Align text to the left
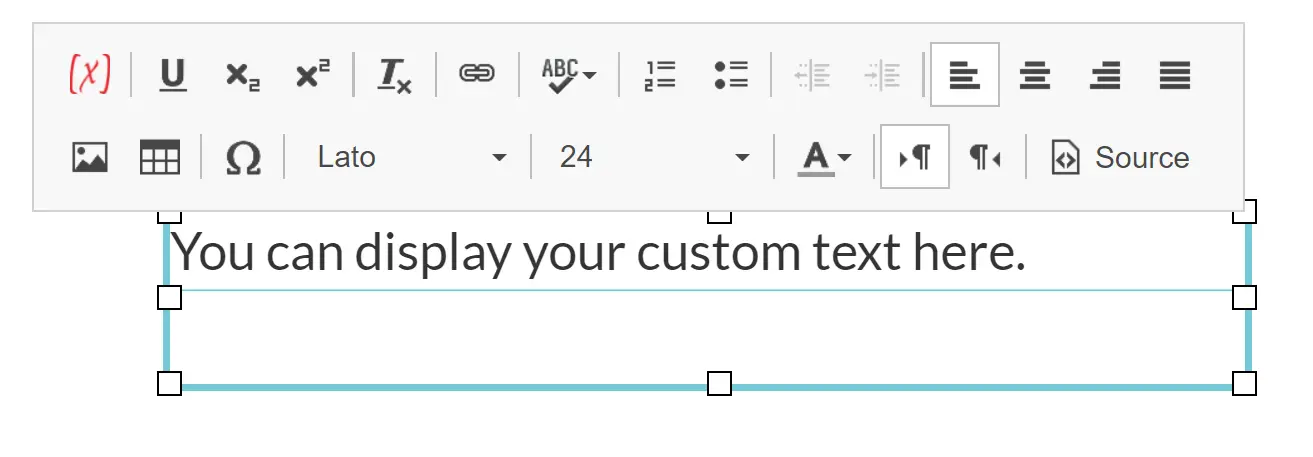The image size is (1313, 457). (x=964, y=75)
